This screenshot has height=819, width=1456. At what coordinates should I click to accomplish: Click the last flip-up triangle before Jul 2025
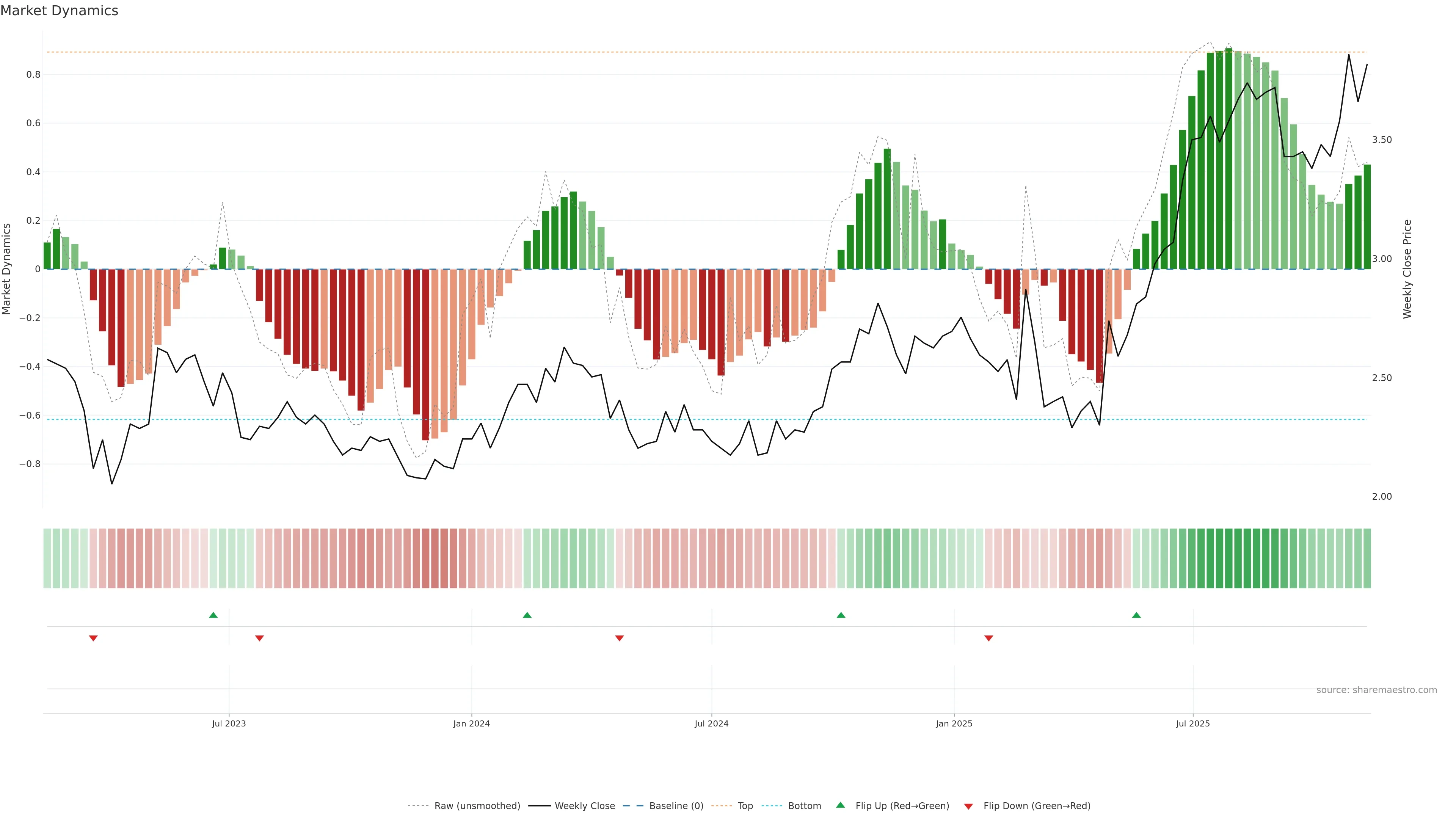1136,615
